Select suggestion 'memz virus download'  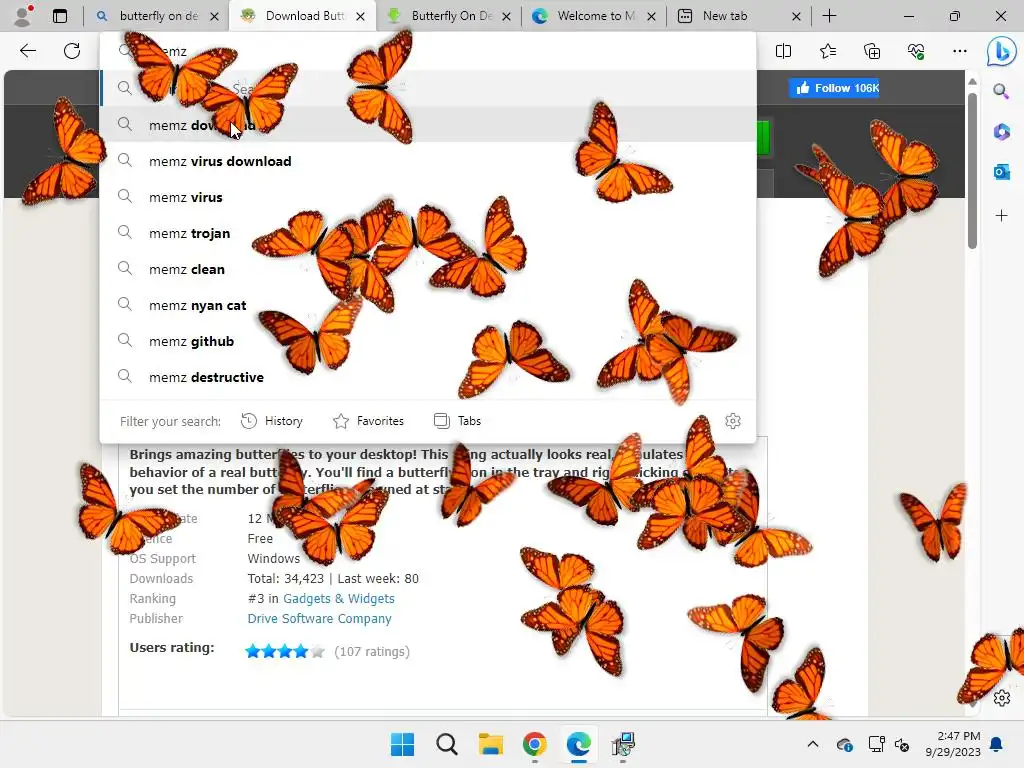428,161
